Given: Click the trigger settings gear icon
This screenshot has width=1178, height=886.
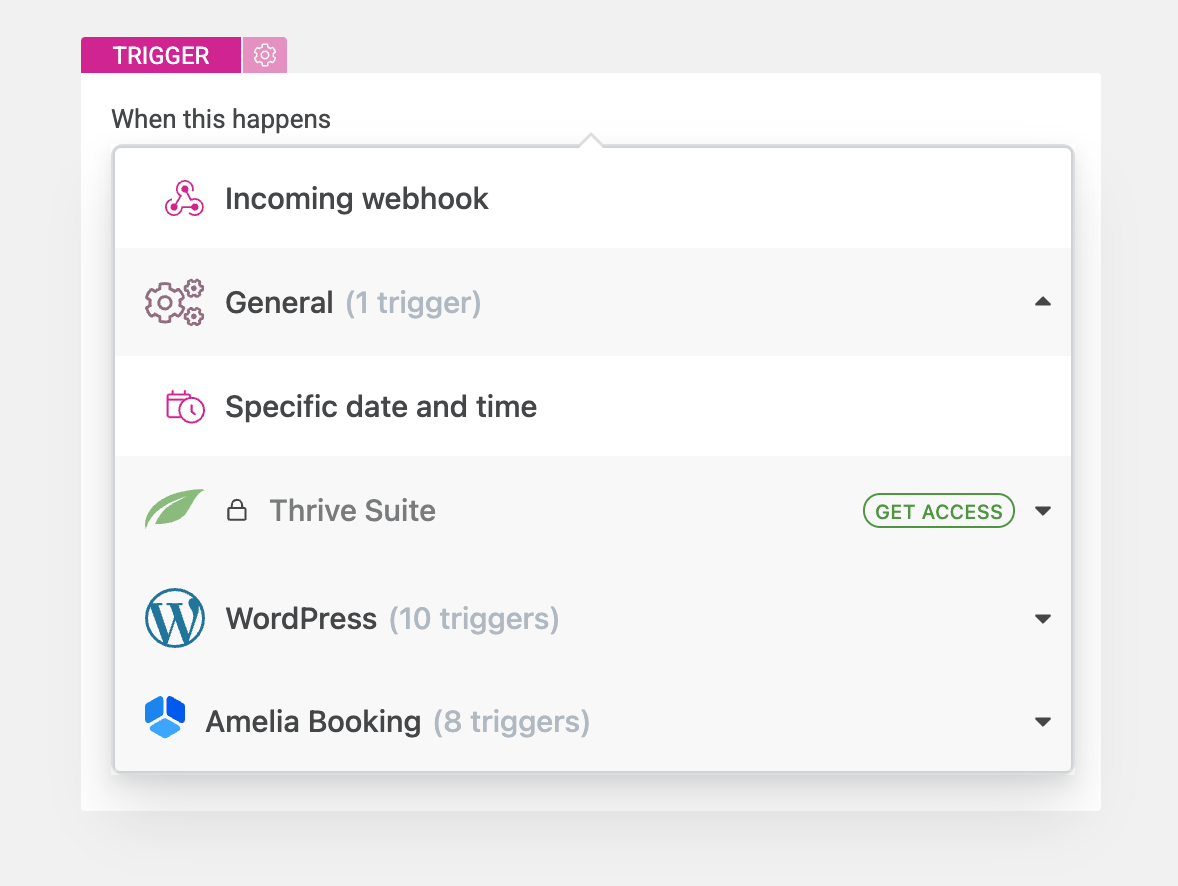Looking at the screenshot, I should 265,55.
